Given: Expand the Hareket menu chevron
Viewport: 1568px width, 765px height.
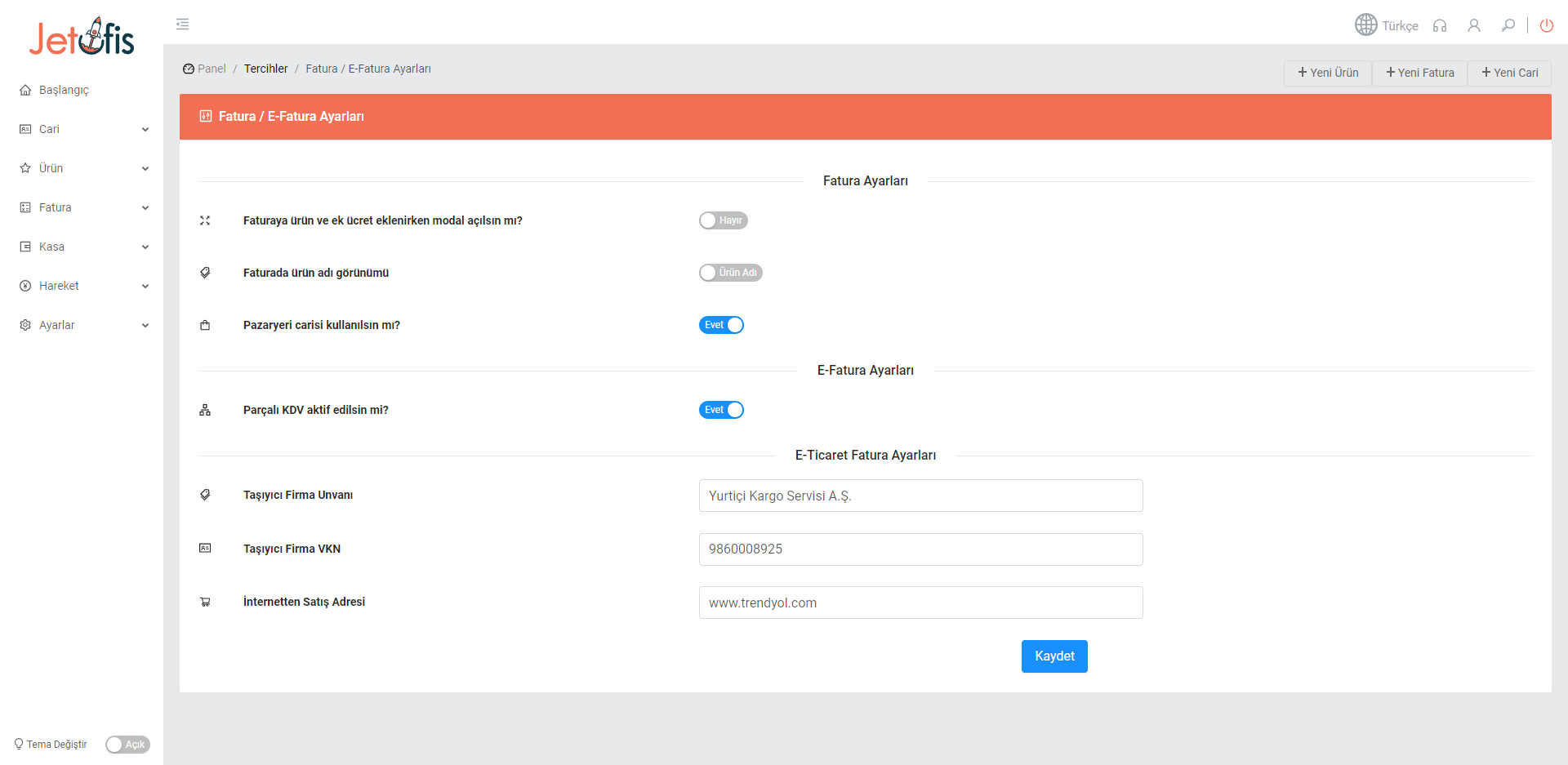Looking at the screenshot, I should pos(145,286).
